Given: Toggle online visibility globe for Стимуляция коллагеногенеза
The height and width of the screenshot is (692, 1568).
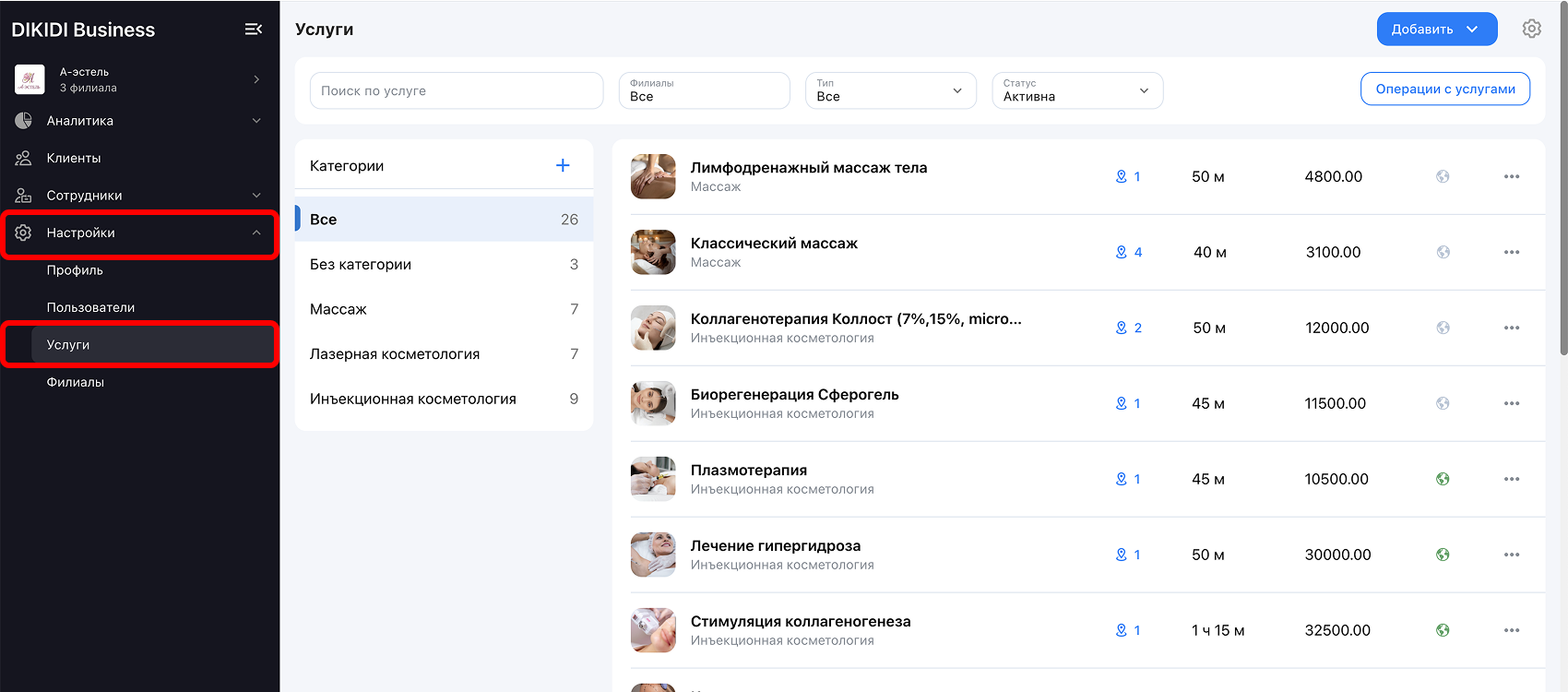Looking at the screenshot, I should [1443, 630].
